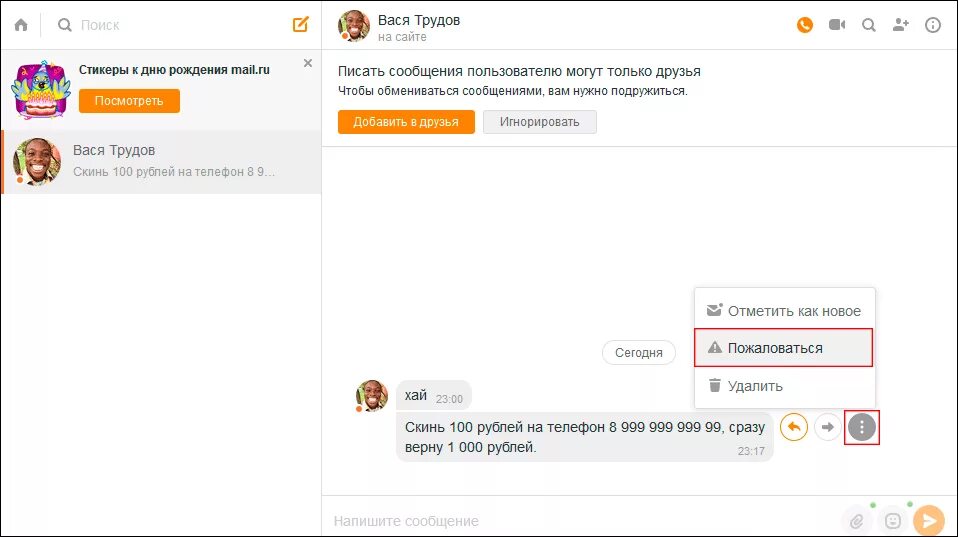Send message with orange arrow button

pyautogui.click(x=929, y=521)
